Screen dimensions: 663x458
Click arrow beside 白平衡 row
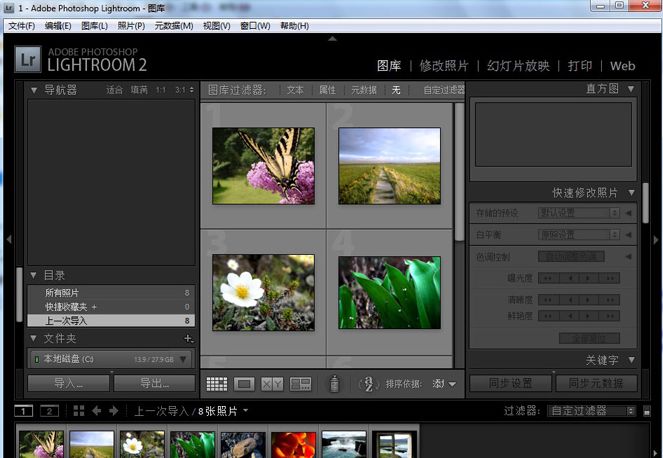(x=629, y=234)
